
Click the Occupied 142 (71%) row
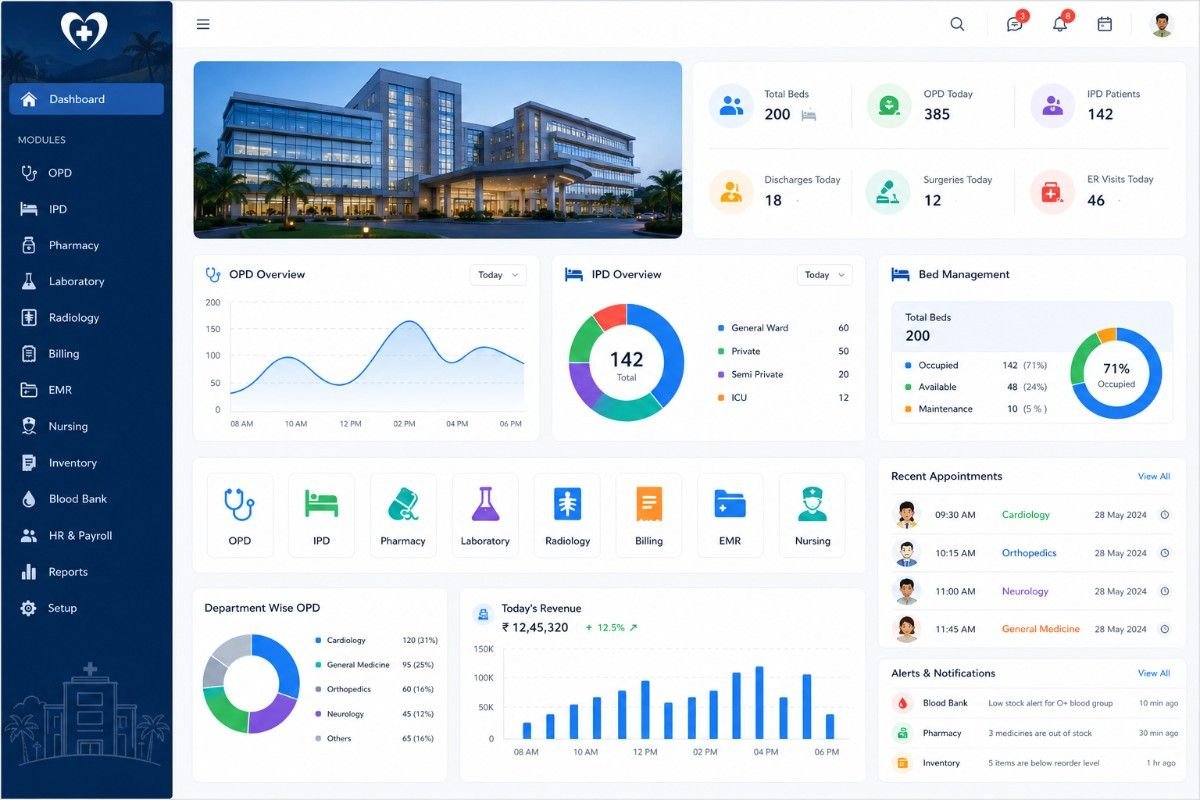coord(975,365)
